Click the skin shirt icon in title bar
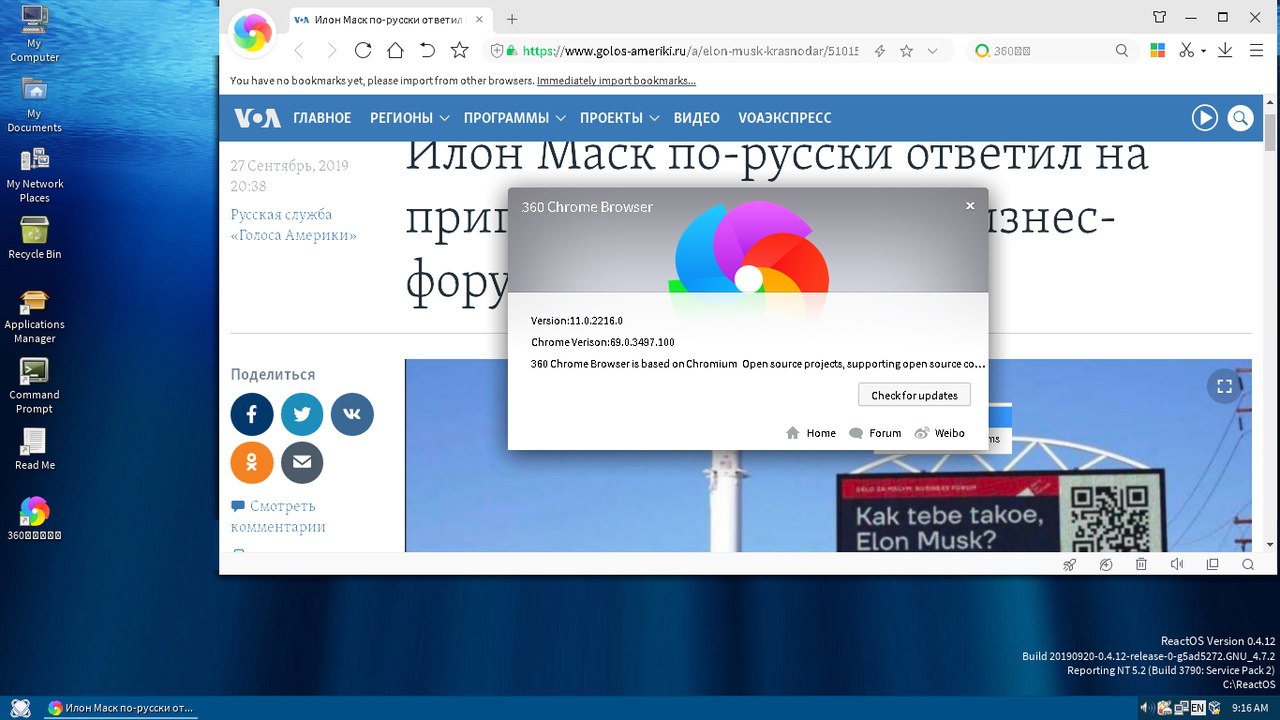 [x=1159, y=17]
